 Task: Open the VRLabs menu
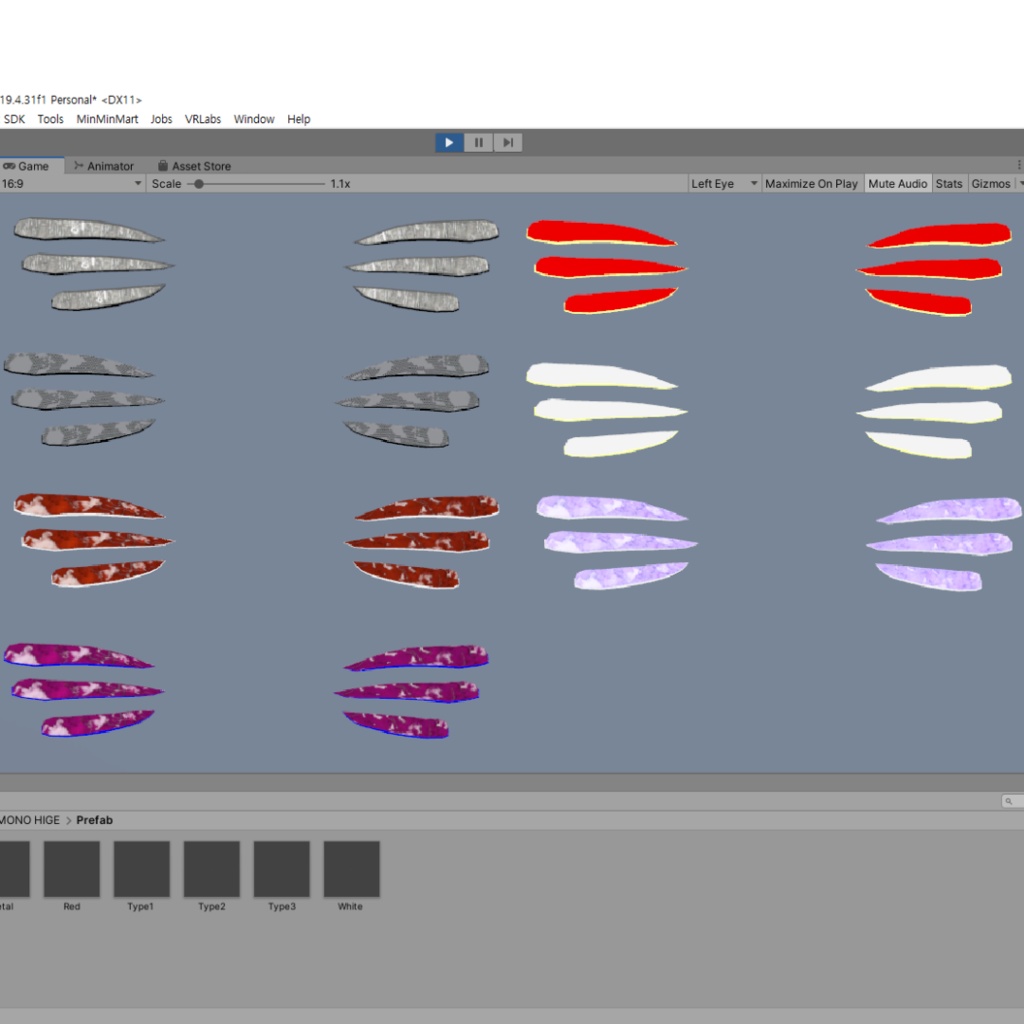click(x=202, y=119)
